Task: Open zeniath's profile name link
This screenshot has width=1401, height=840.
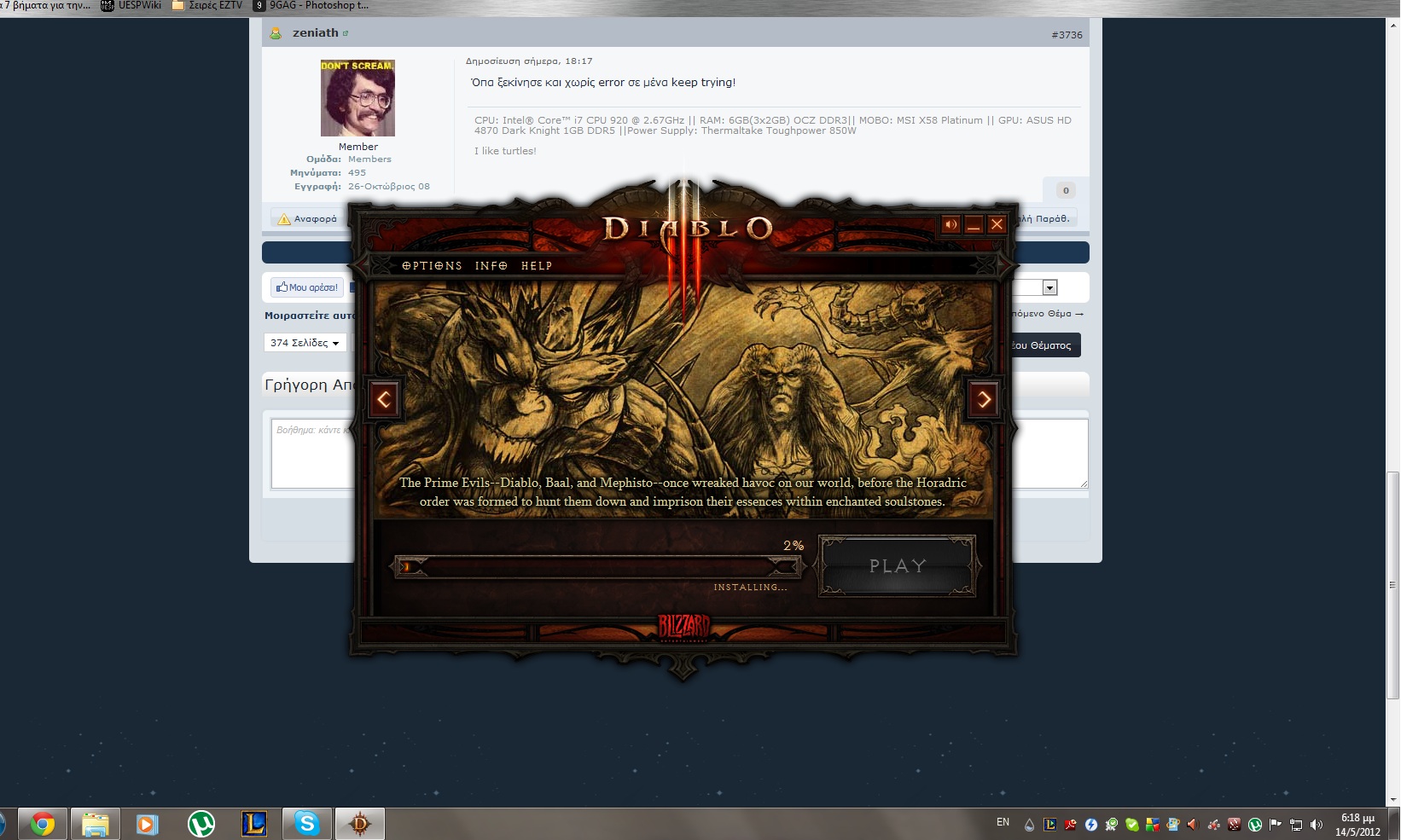Action: (316, 32)
